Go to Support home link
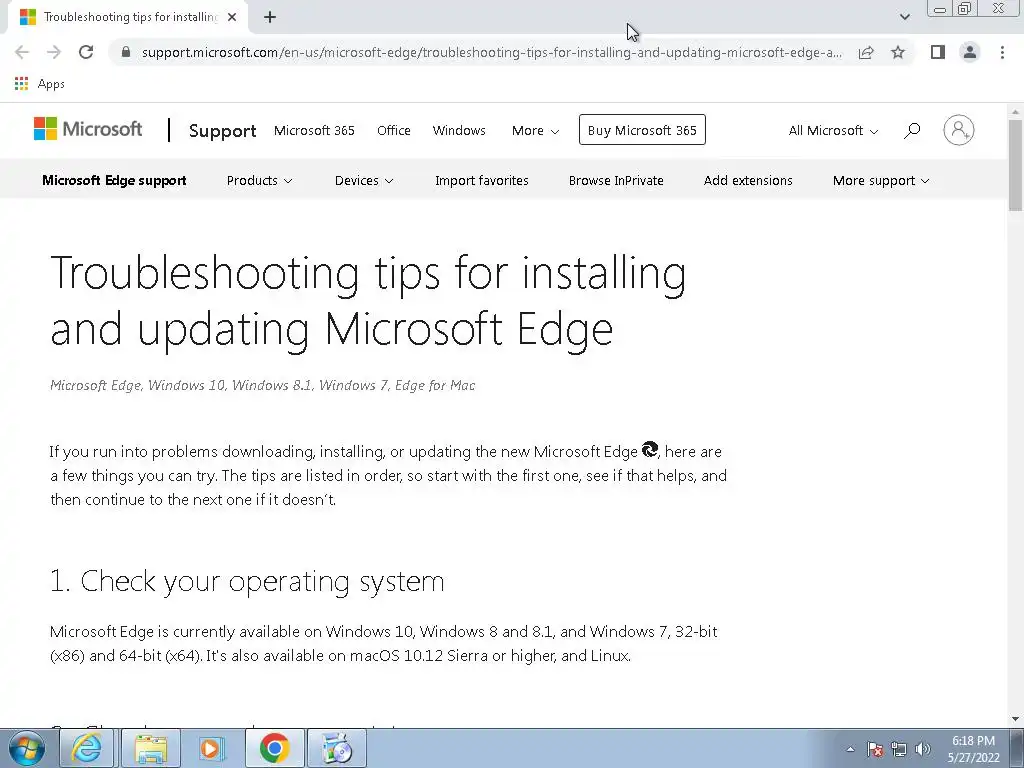The height and width of the screenshot is (768, 1024). point(222,131)
